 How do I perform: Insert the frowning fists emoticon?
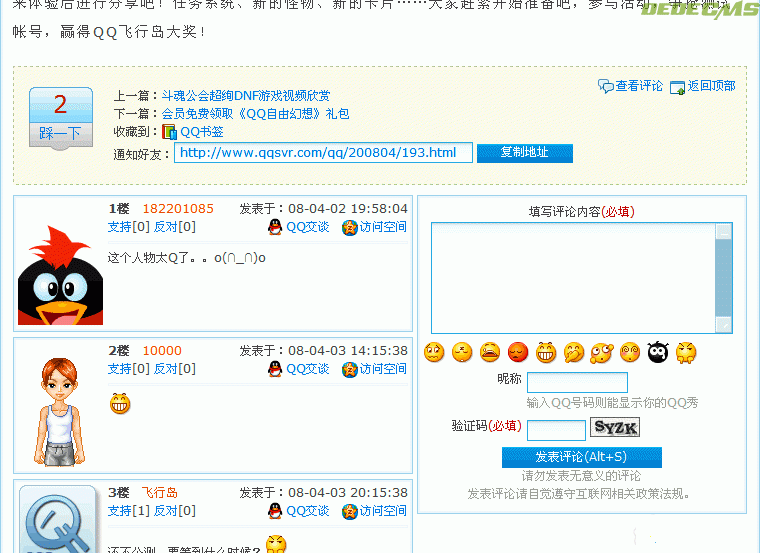[x=686, y=353]
